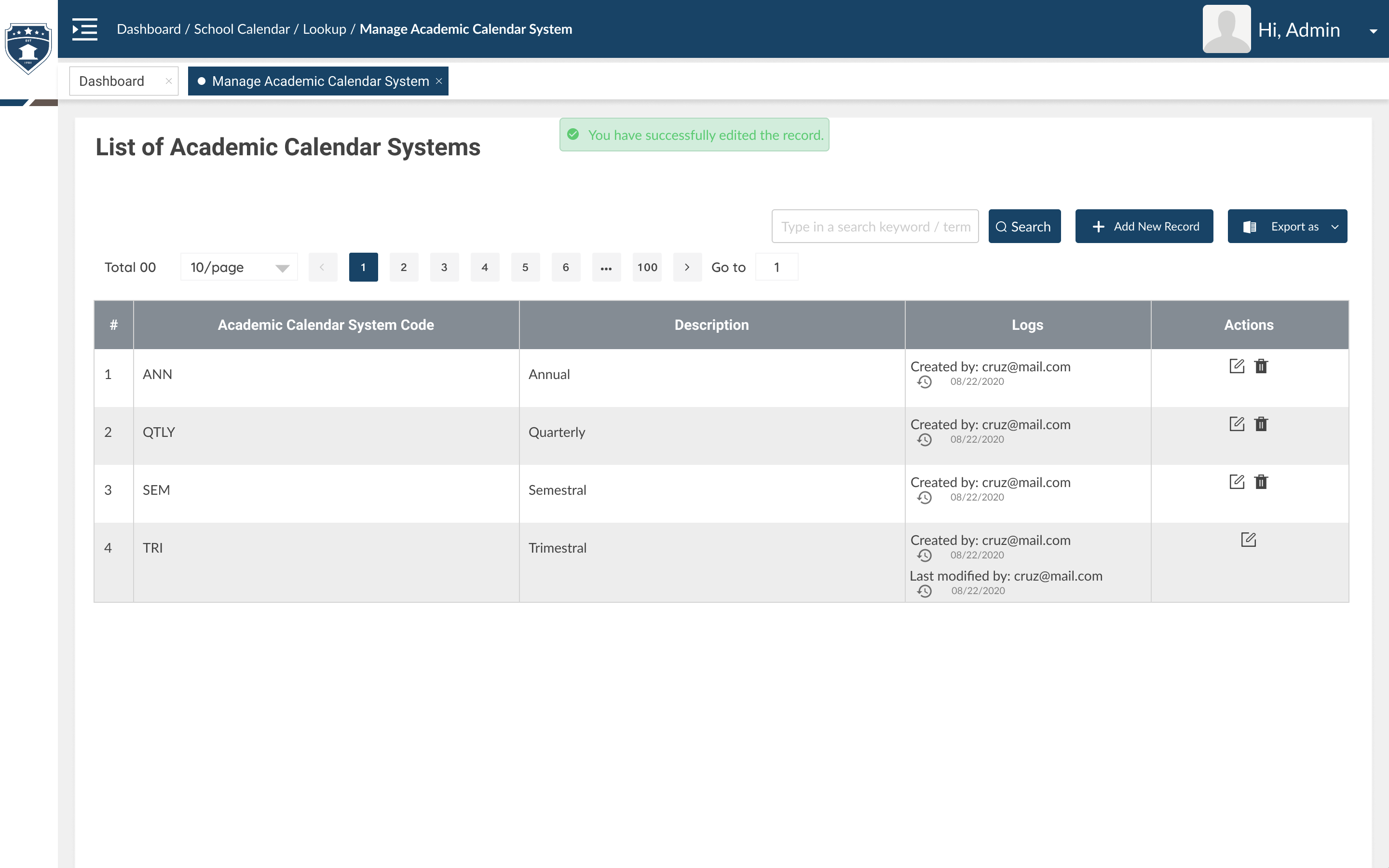Image resolution: width=1389 pixels, height=868 pixels.
Task: Delete the QTLY calendar record
Action: coord(1261,424)
